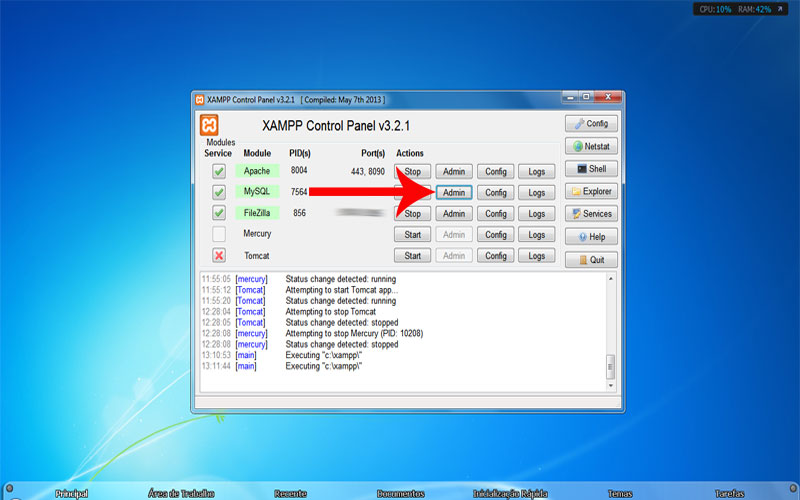Image resolution: width=800 pixels, height=500 pixels.
Task: Open the Temas dock tab
Action: pos(620,493)
